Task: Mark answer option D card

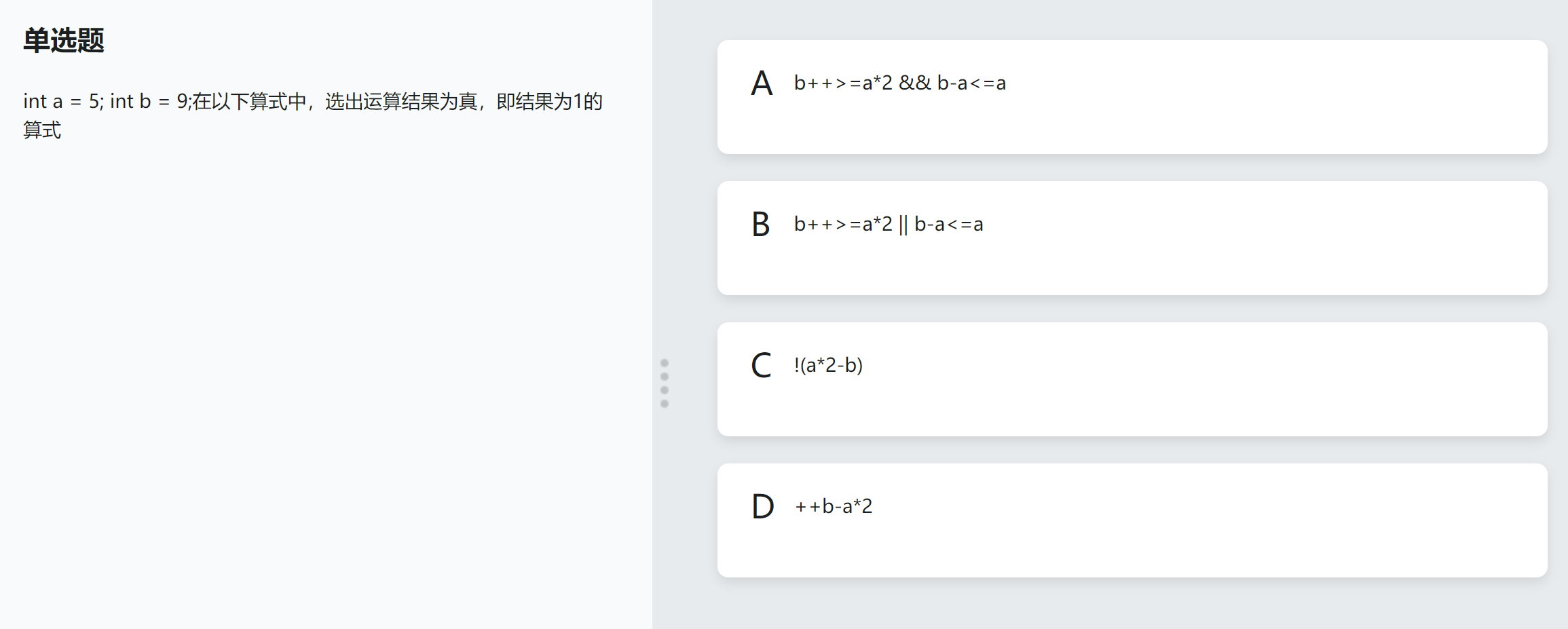Action: (1132, 520)
